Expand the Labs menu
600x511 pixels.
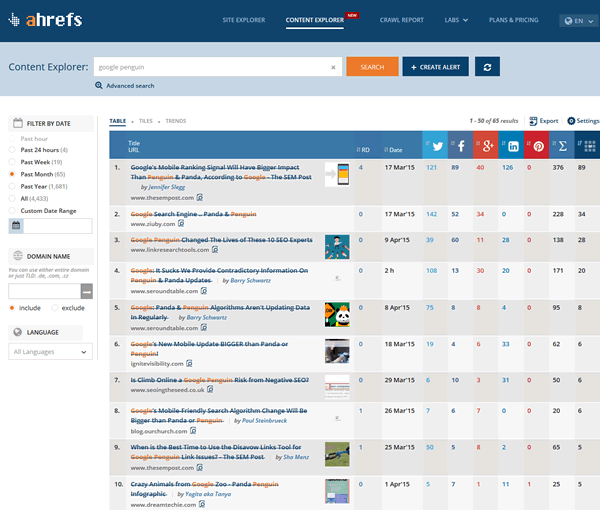tap(456, 20)
